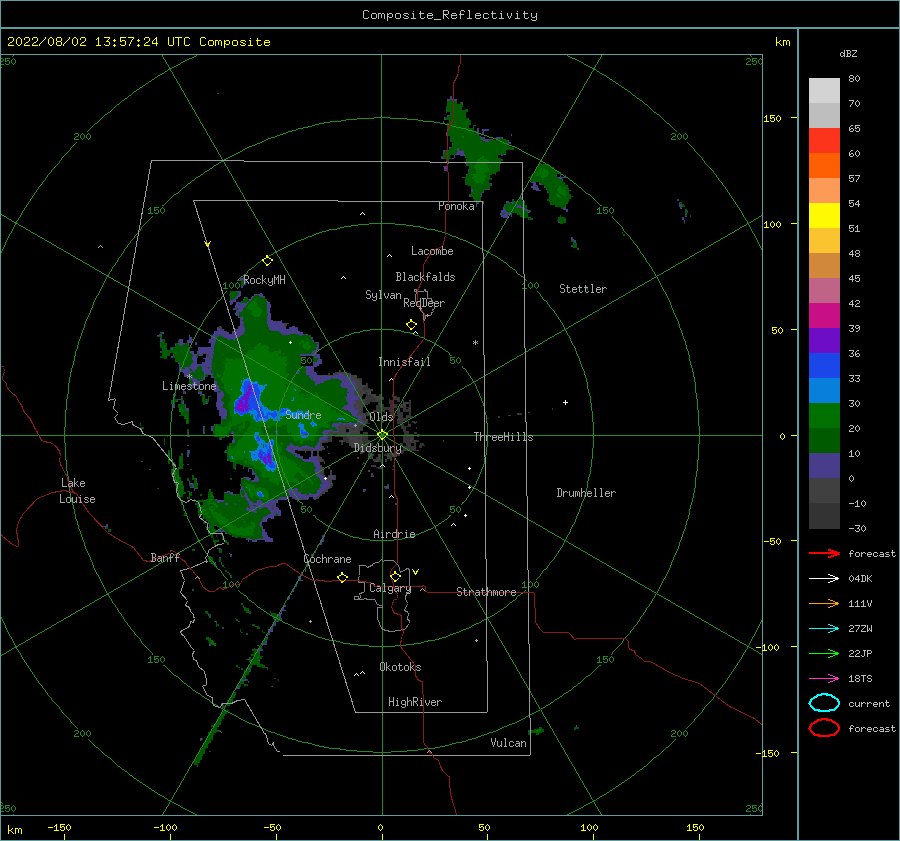Click the Limestone label

point(189,386)
